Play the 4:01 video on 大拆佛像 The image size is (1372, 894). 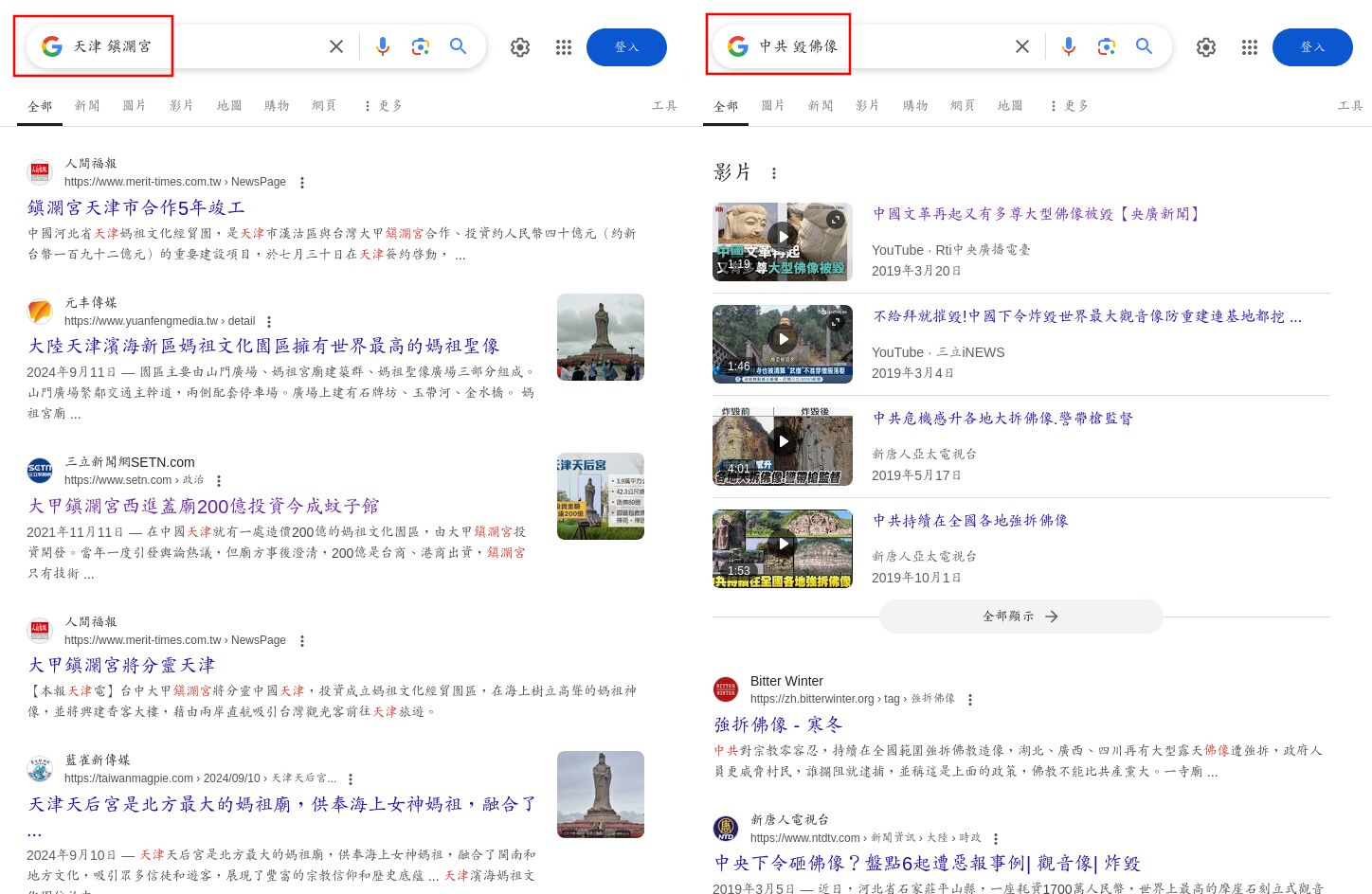pyautogui.click(x=783, y=446)
